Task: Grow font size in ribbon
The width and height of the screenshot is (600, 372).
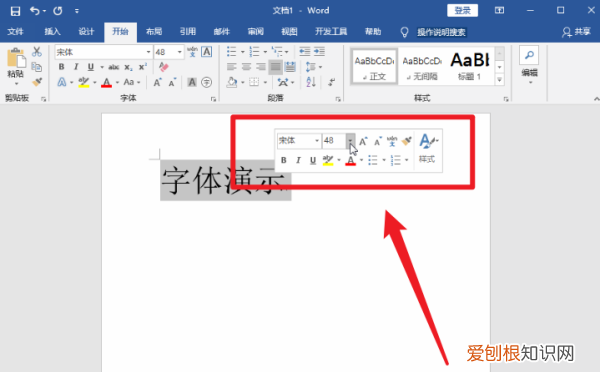Action: pos(158,82)
